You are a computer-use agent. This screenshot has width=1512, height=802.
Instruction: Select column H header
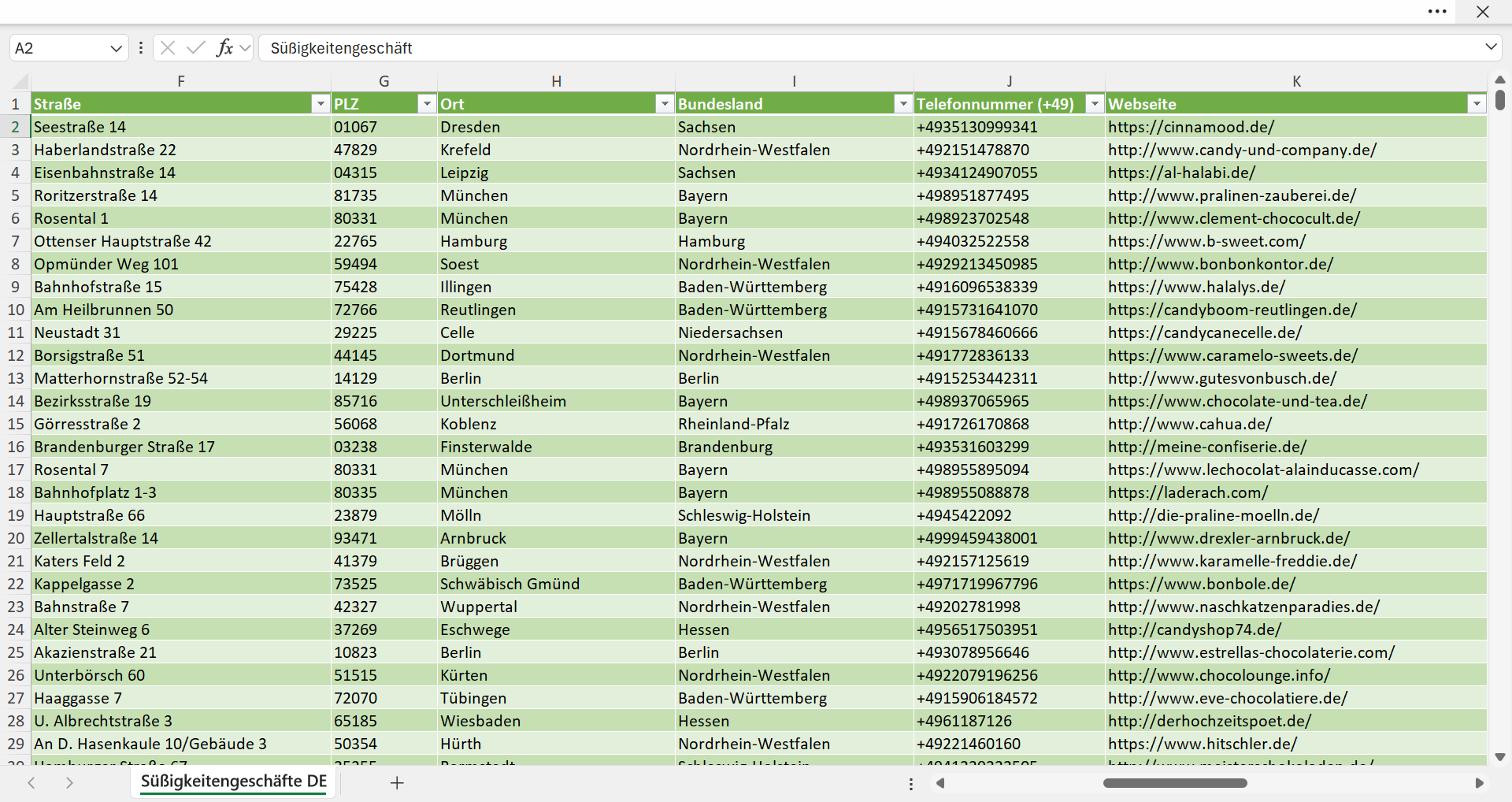(x=557, y=81)
